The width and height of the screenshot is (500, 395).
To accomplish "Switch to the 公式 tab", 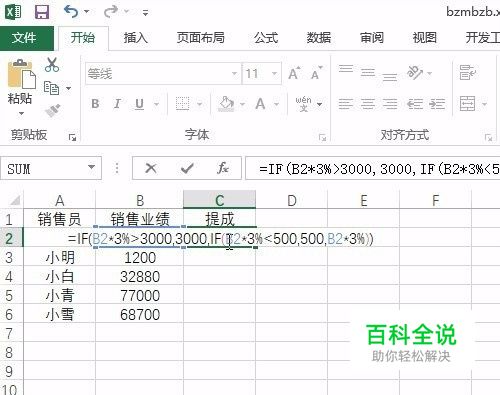I will [x=266, y=38].
